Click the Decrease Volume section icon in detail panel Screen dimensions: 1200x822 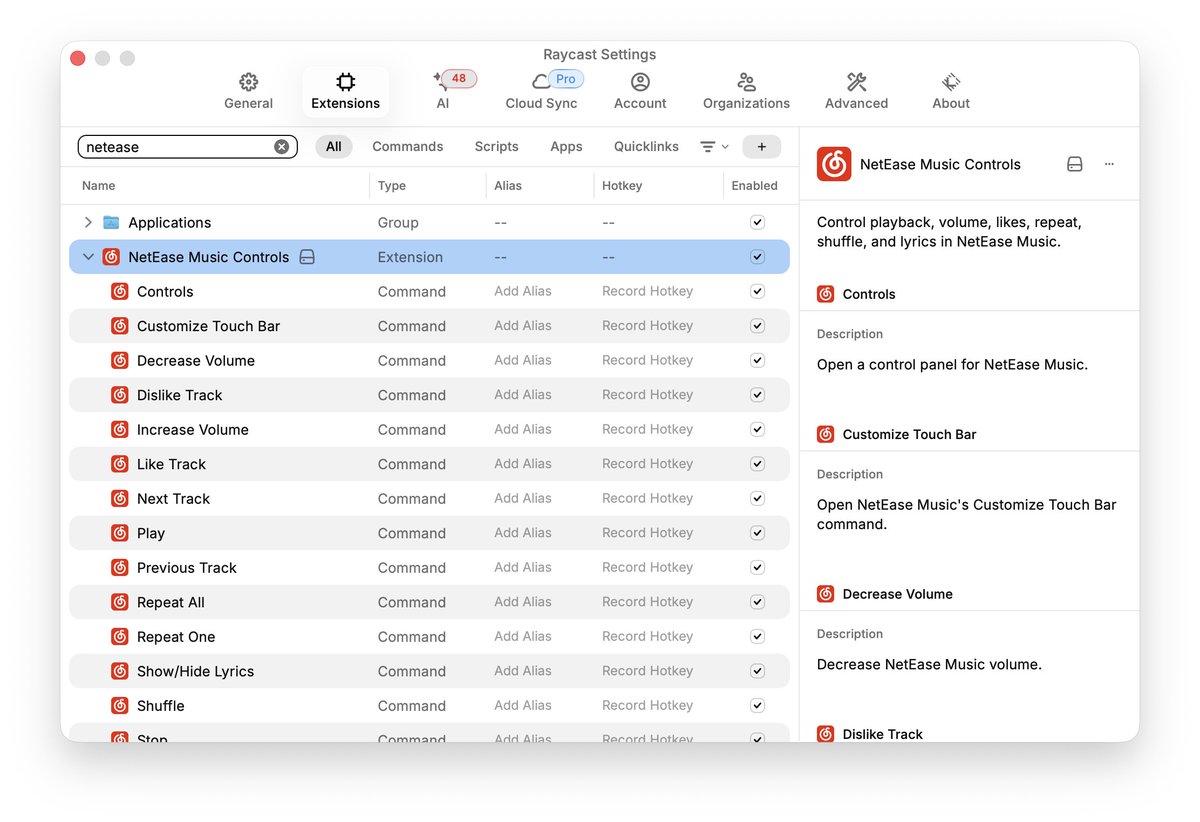[825, 594]
